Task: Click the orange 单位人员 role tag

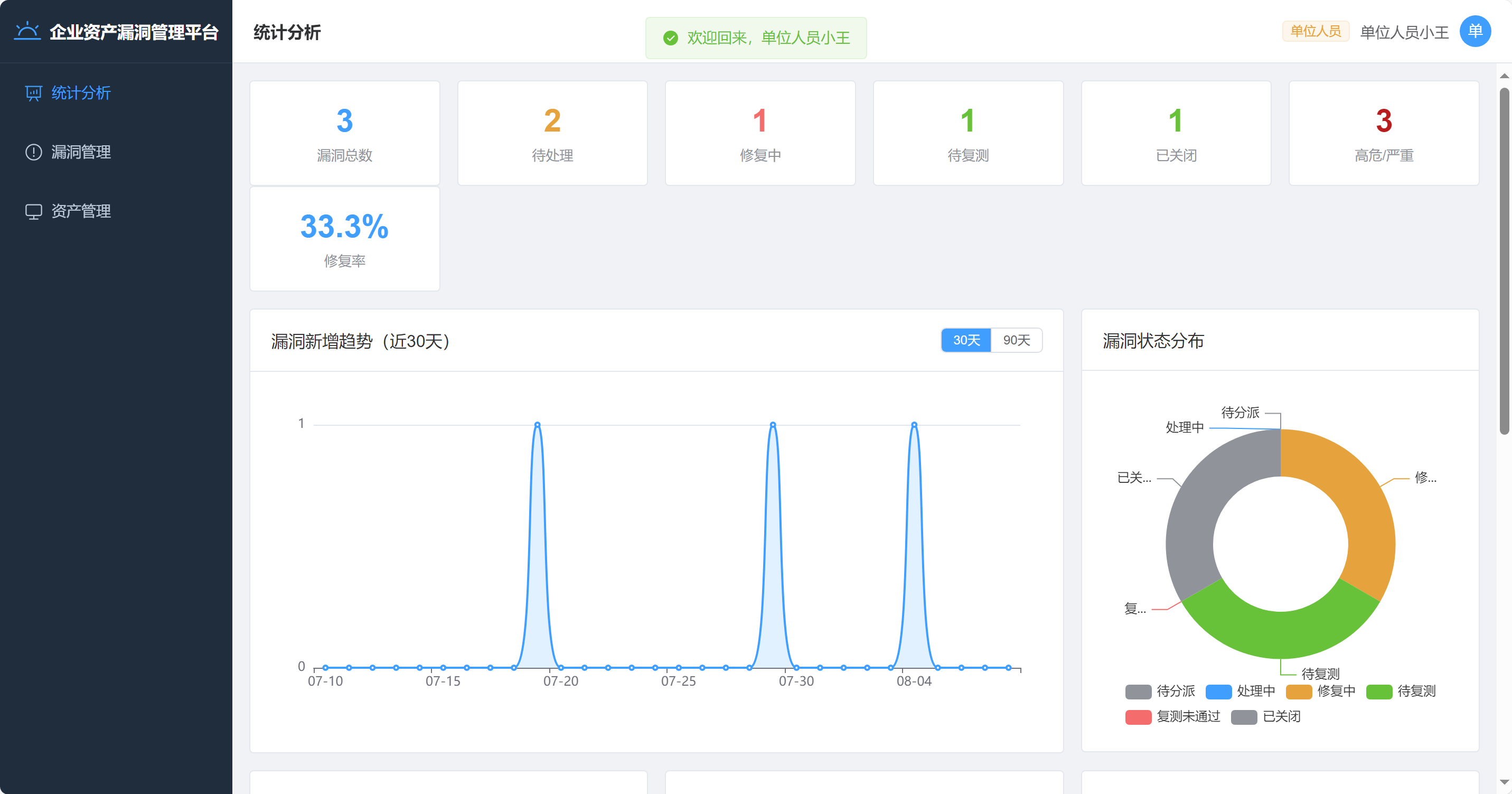Action: click(x=1316, y=31)
